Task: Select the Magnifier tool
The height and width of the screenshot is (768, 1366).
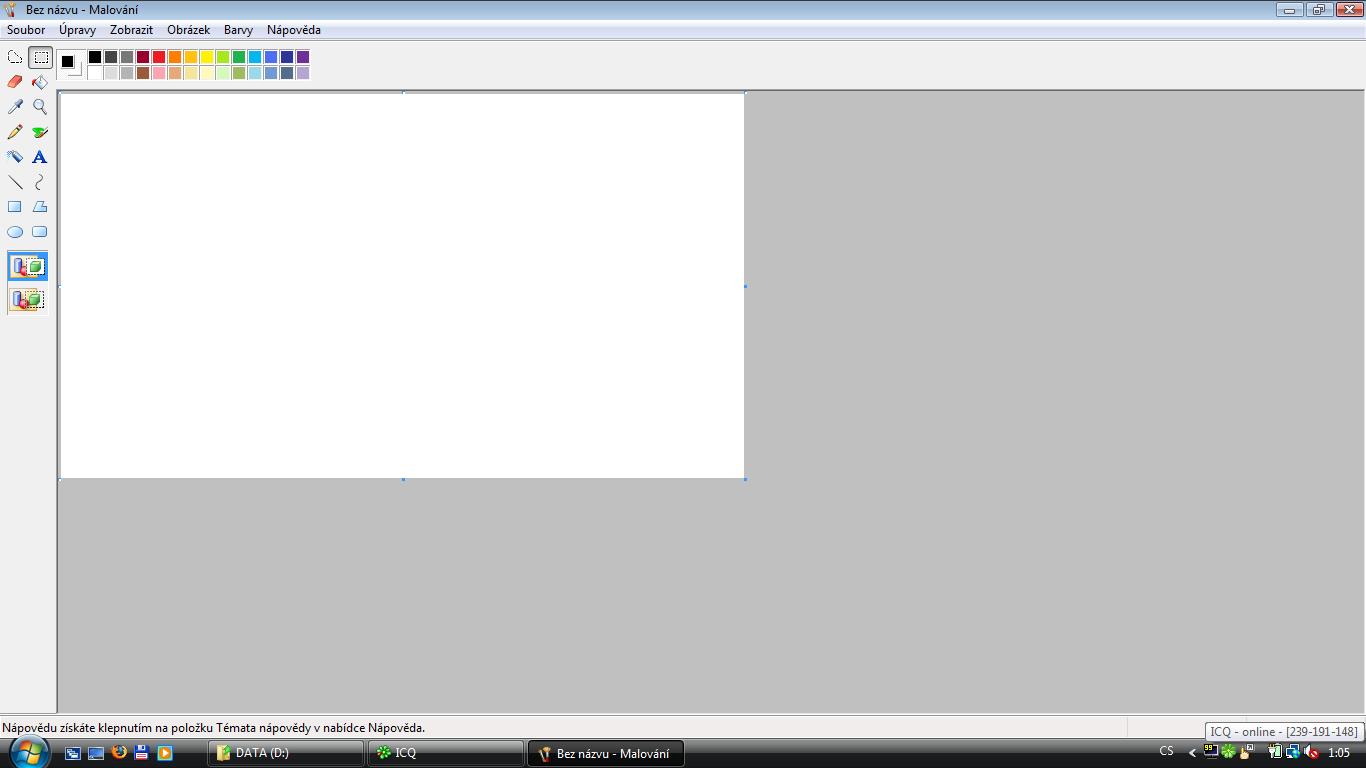Action: [x=40, y=107]
